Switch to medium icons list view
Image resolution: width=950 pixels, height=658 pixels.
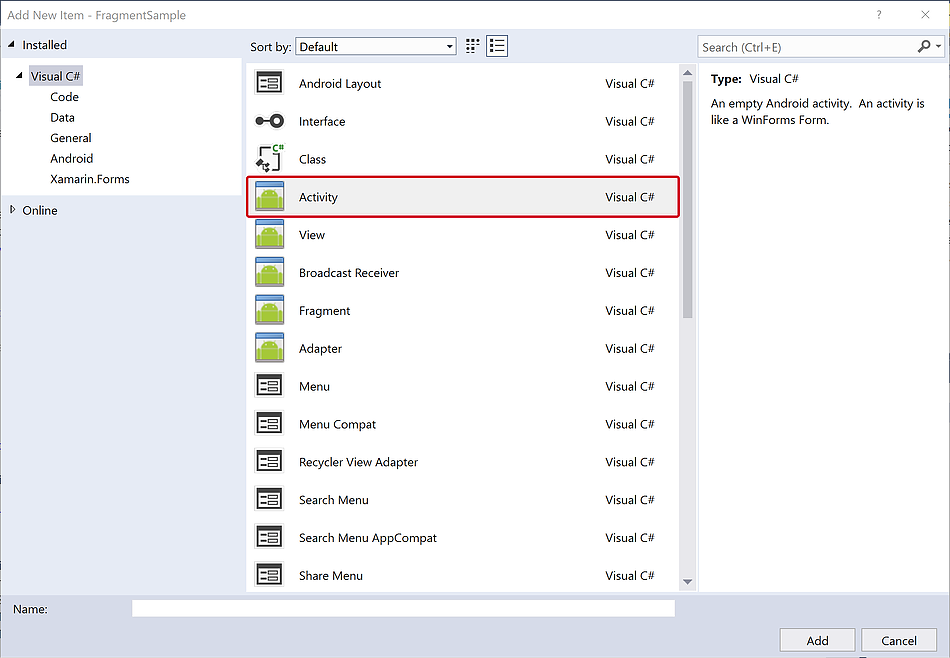click(497, 46)
